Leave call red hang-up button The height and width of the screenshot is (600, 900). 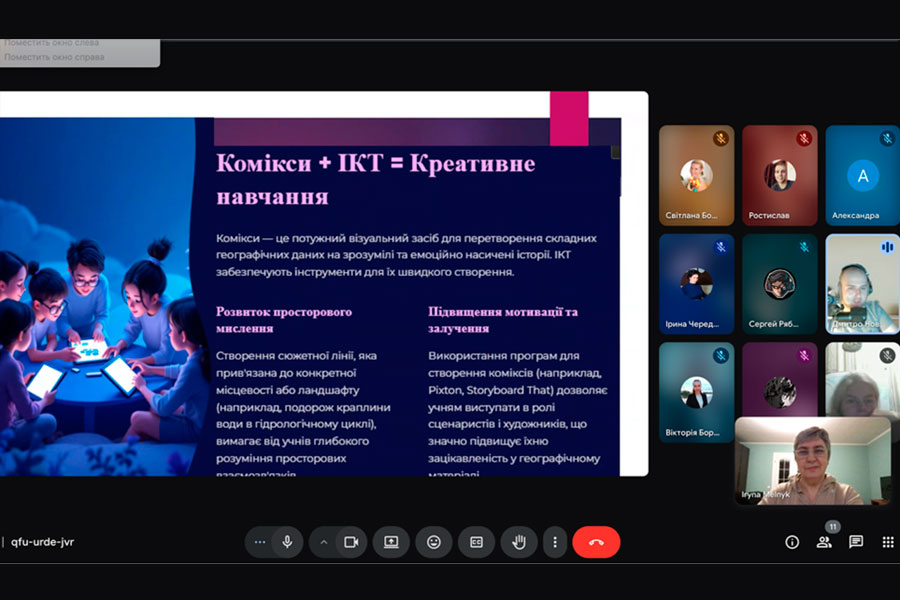coord(596,542)
